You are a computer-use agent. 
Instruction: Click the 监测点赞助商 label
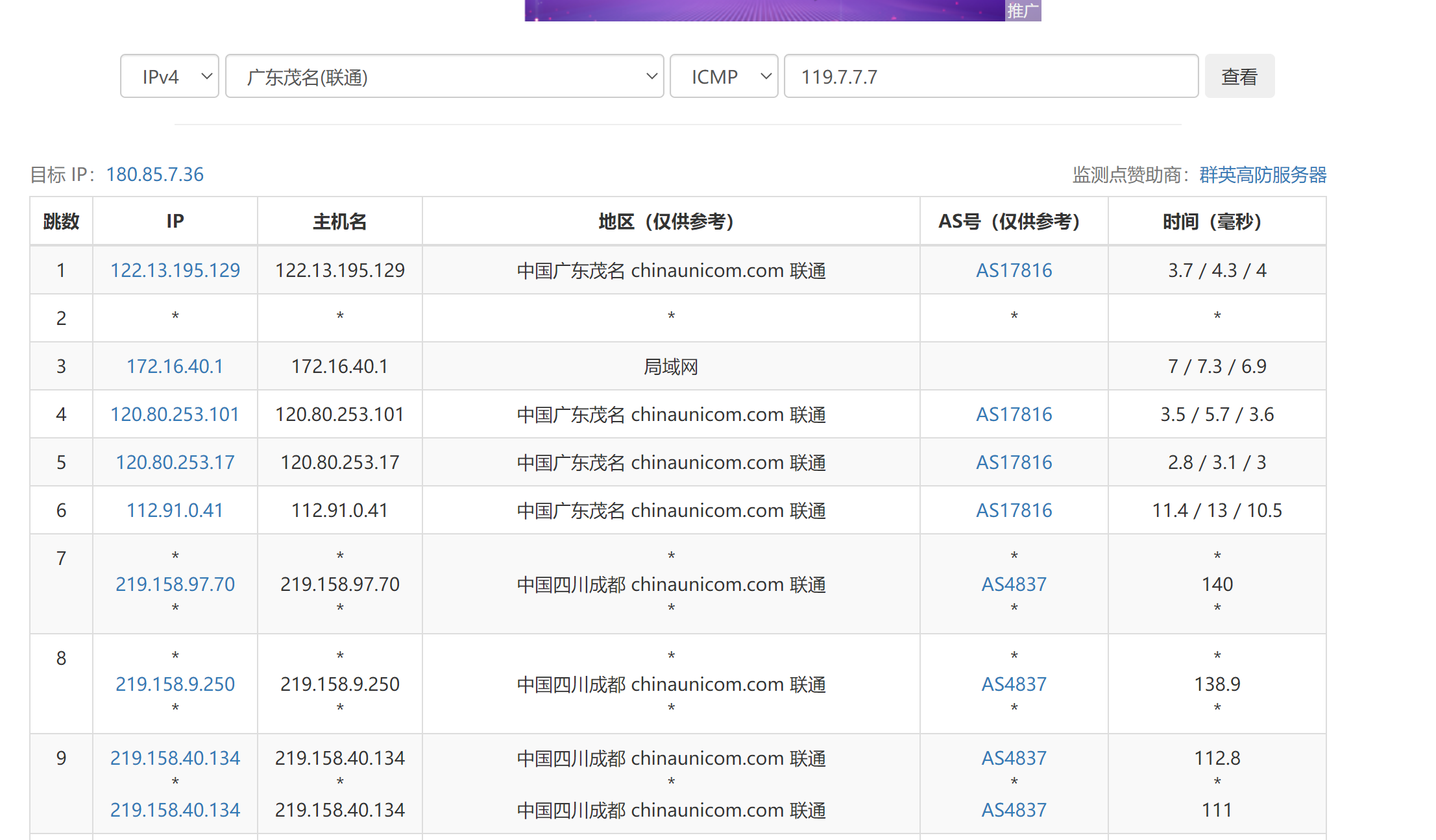[x=1132, y=174]
